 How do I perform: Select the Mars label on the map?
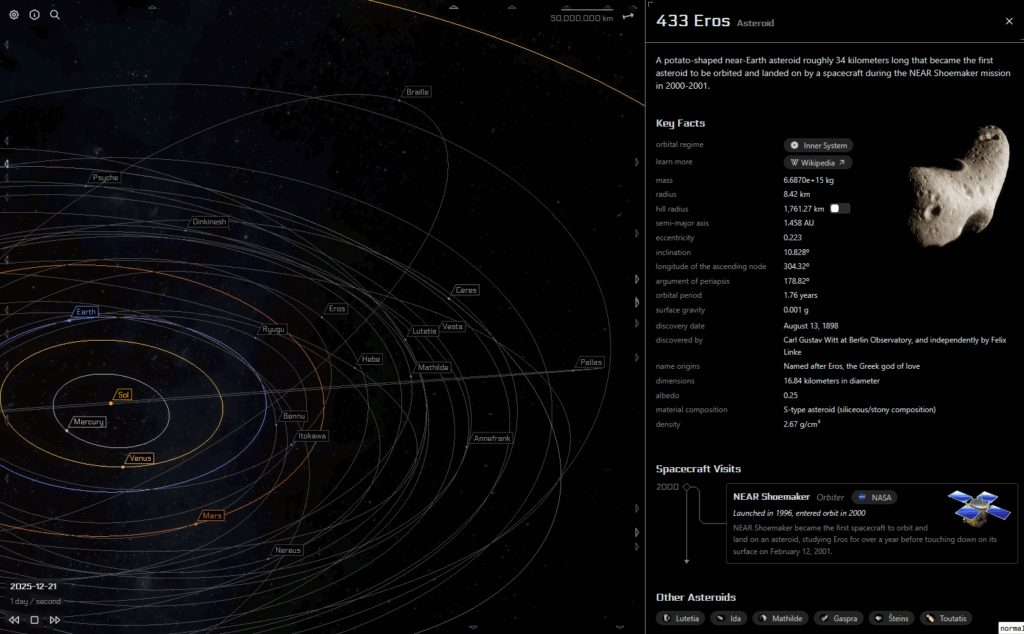point(212,516)
